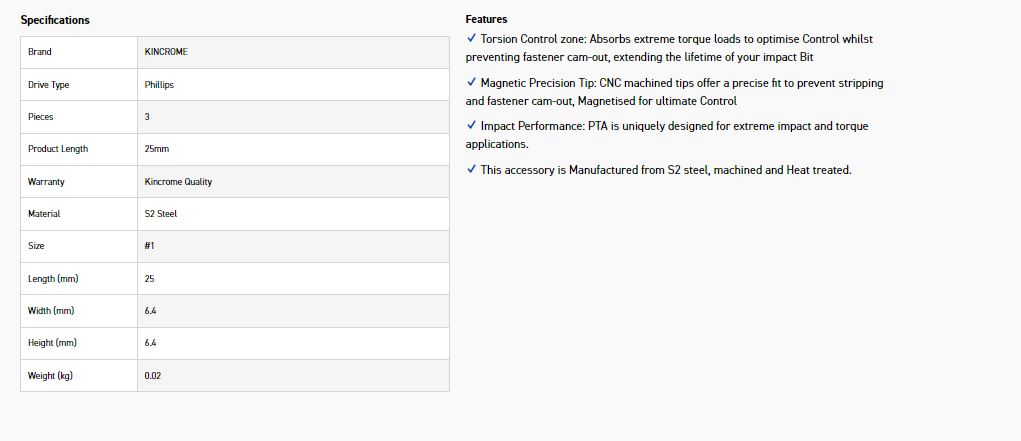The height and width of the screenshot is (441, 1021).
Task: Select the 0.02 weight value
Action: (152, 376)
